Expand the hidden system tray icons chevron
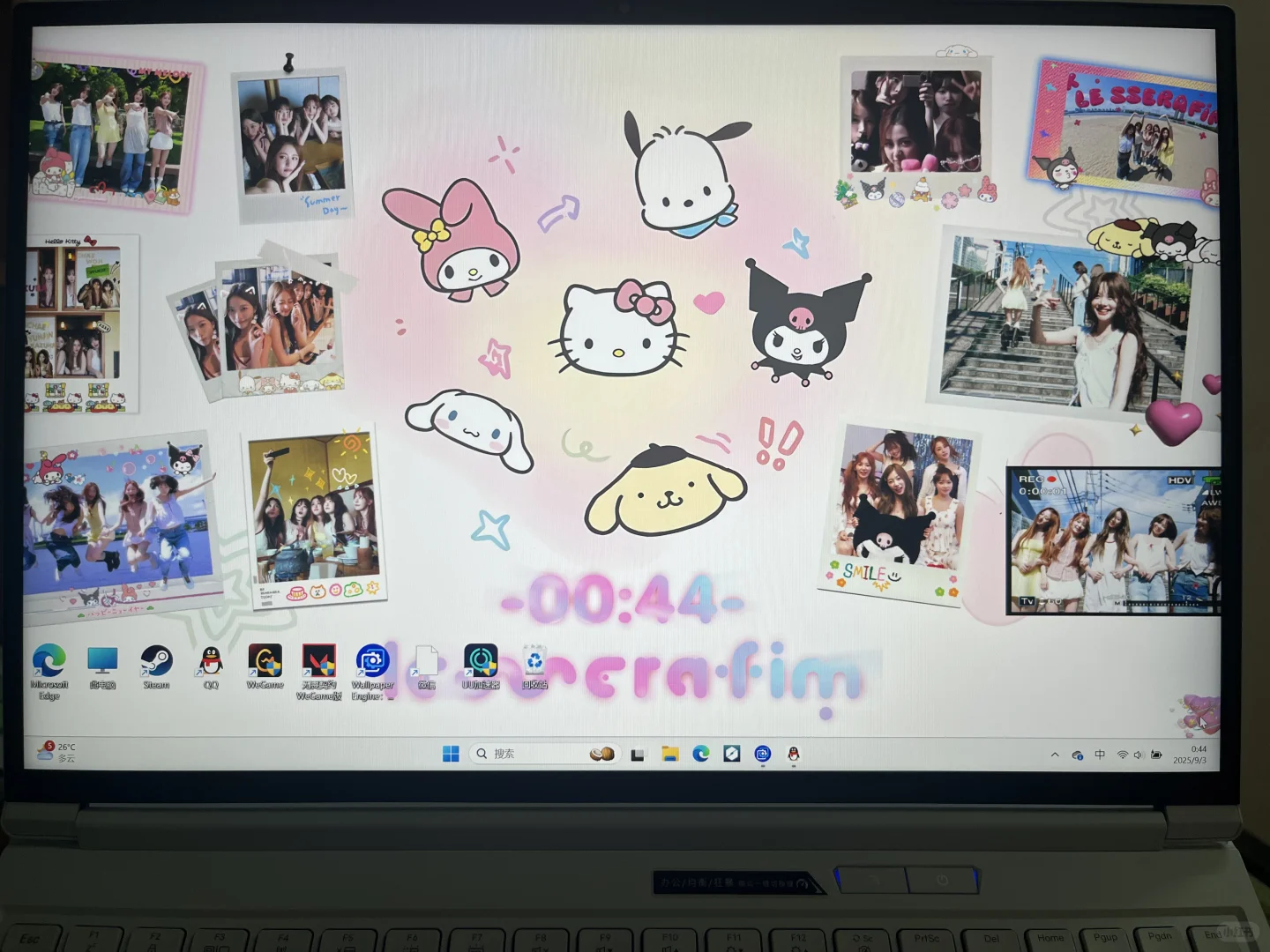The width and height of the screenshot is (1270, 952). coord(1055,755)
